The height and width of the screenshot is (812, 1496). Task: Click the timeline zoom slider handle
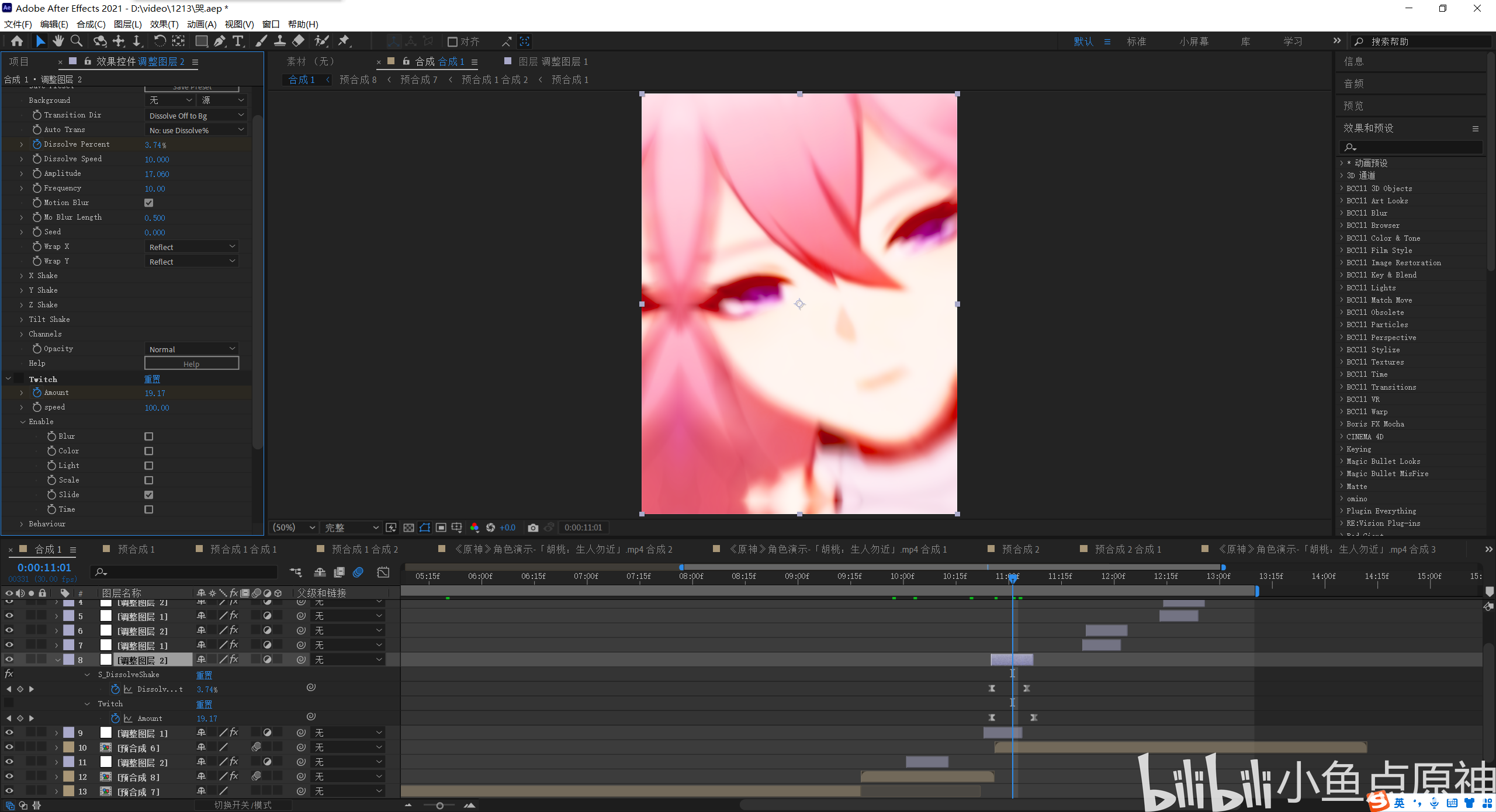[439, 806]
